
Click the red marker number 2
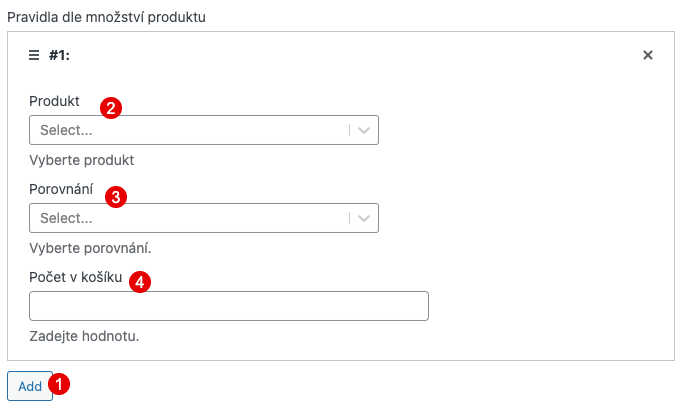[111, 108]
